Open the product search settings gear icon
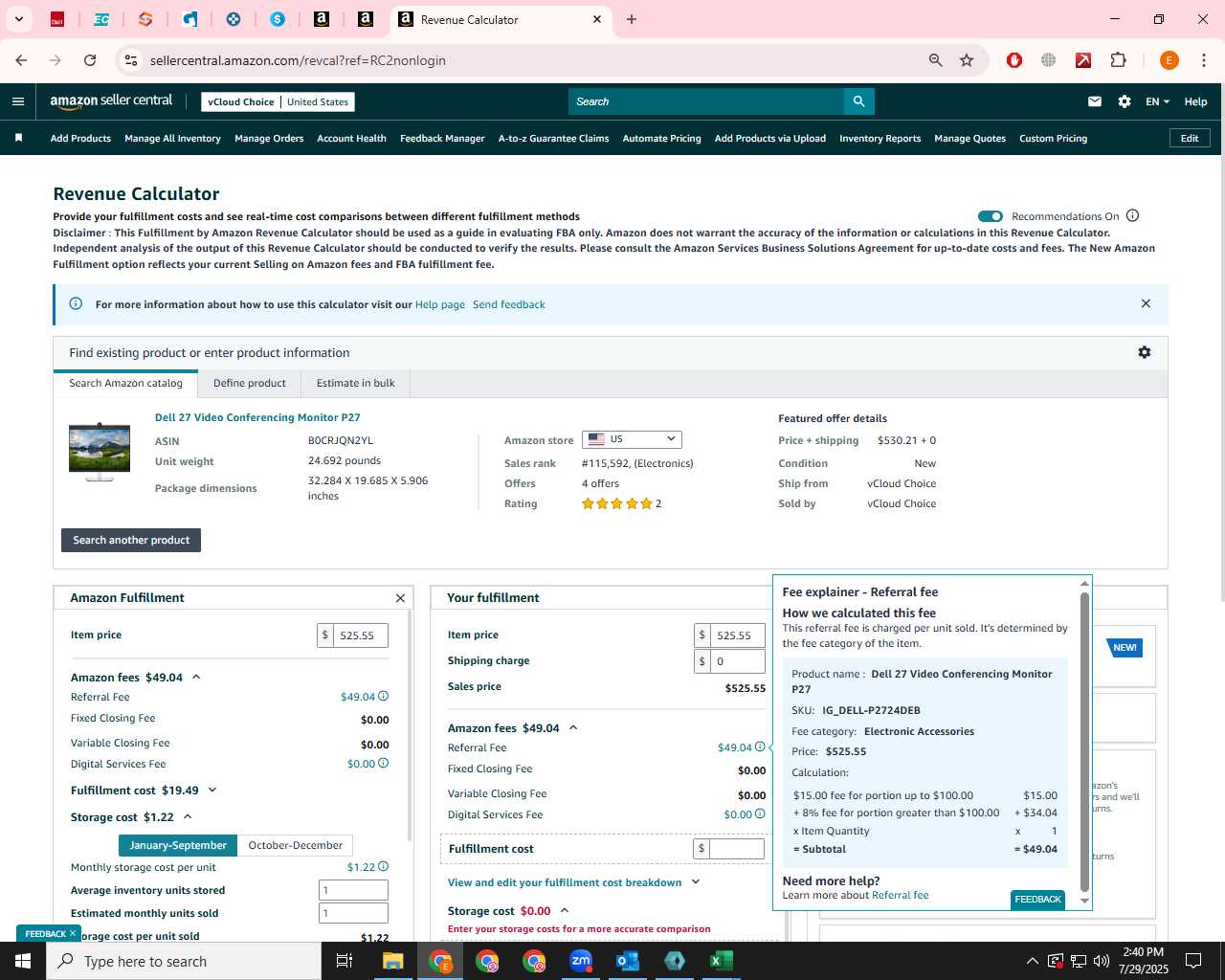Screen dimensions: 1225x980 tap(1144, 352)
